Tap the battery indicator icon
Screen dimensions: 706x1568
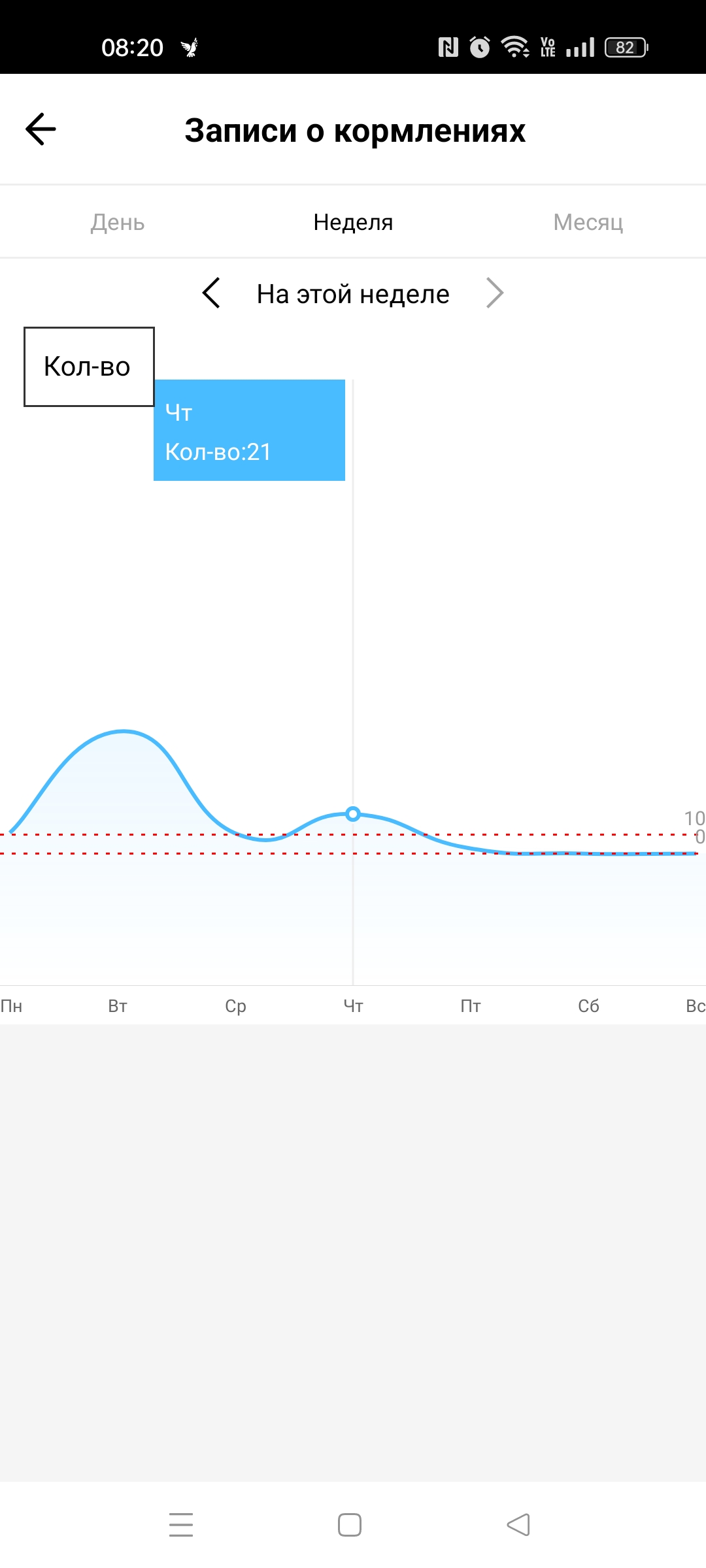click(x=626, y=47)
